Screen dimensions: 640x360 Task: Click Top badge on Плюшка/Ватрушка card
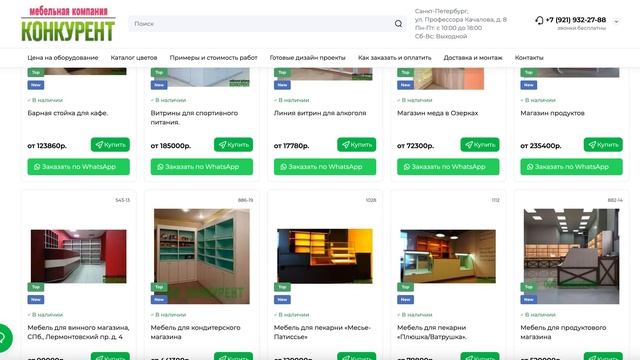tap(406, 287)
